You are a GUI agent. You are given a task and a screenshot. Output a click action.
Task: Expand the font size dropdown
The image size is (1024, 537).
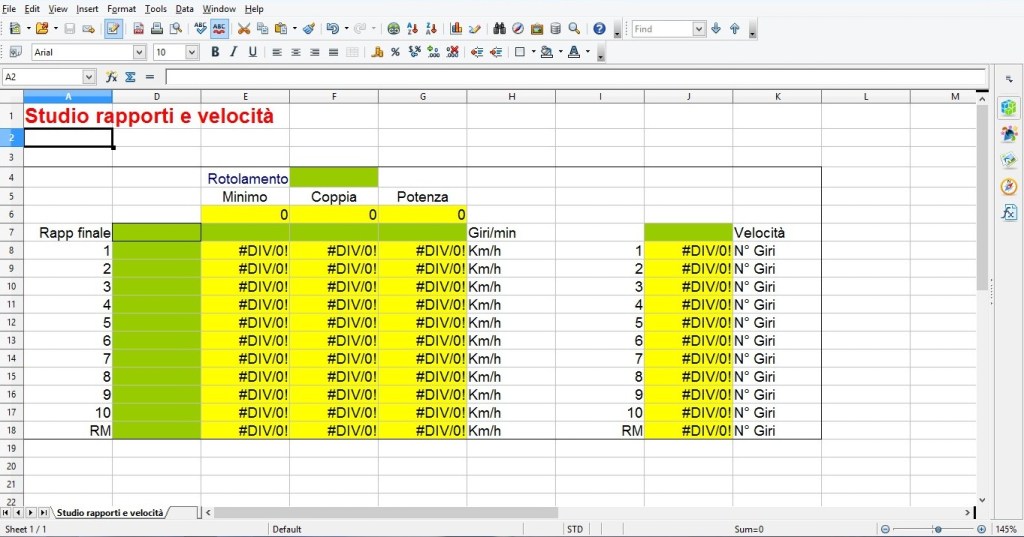tap(192, 52)
